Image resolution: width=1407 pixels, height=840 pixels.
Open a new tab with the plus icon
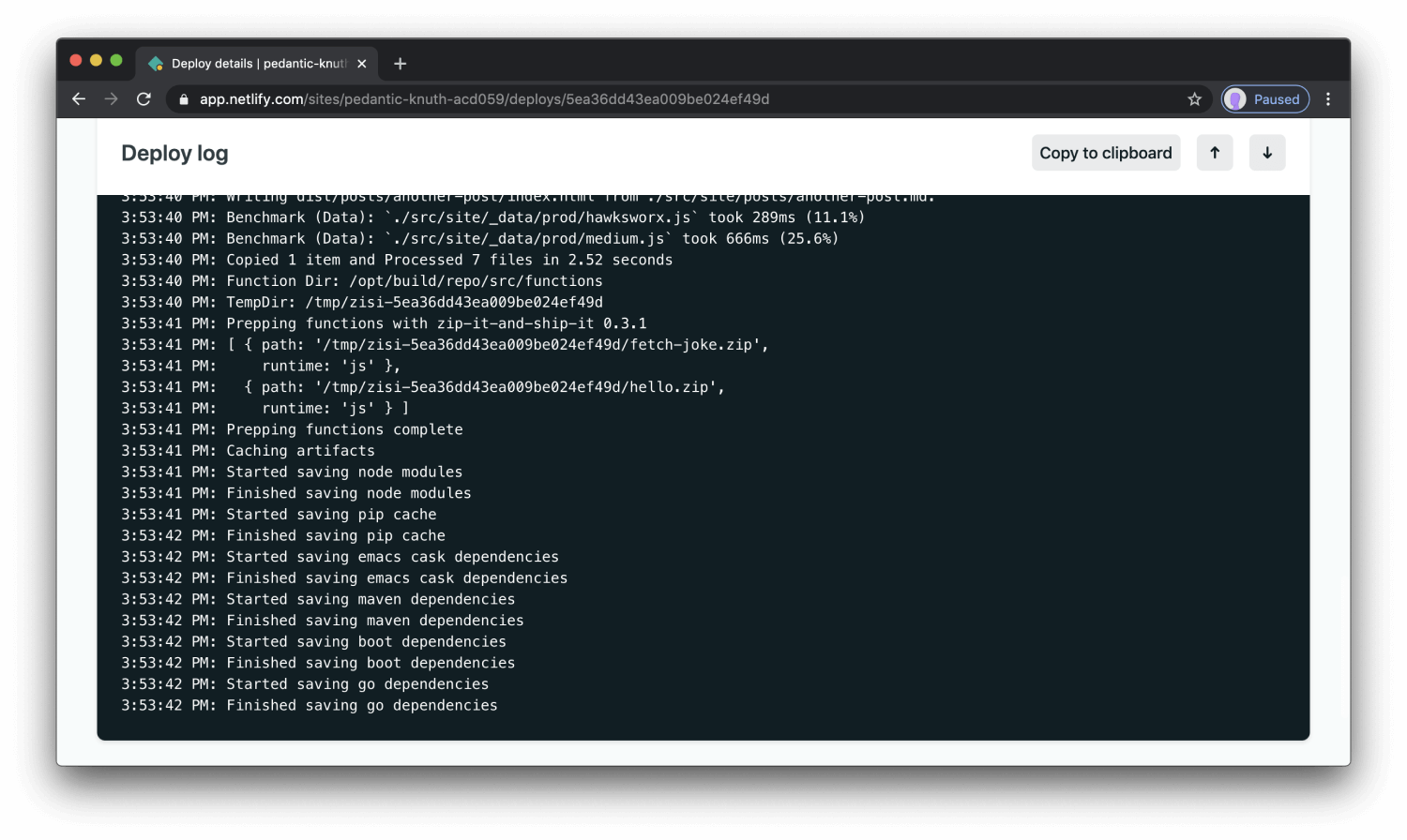(400, 63)
